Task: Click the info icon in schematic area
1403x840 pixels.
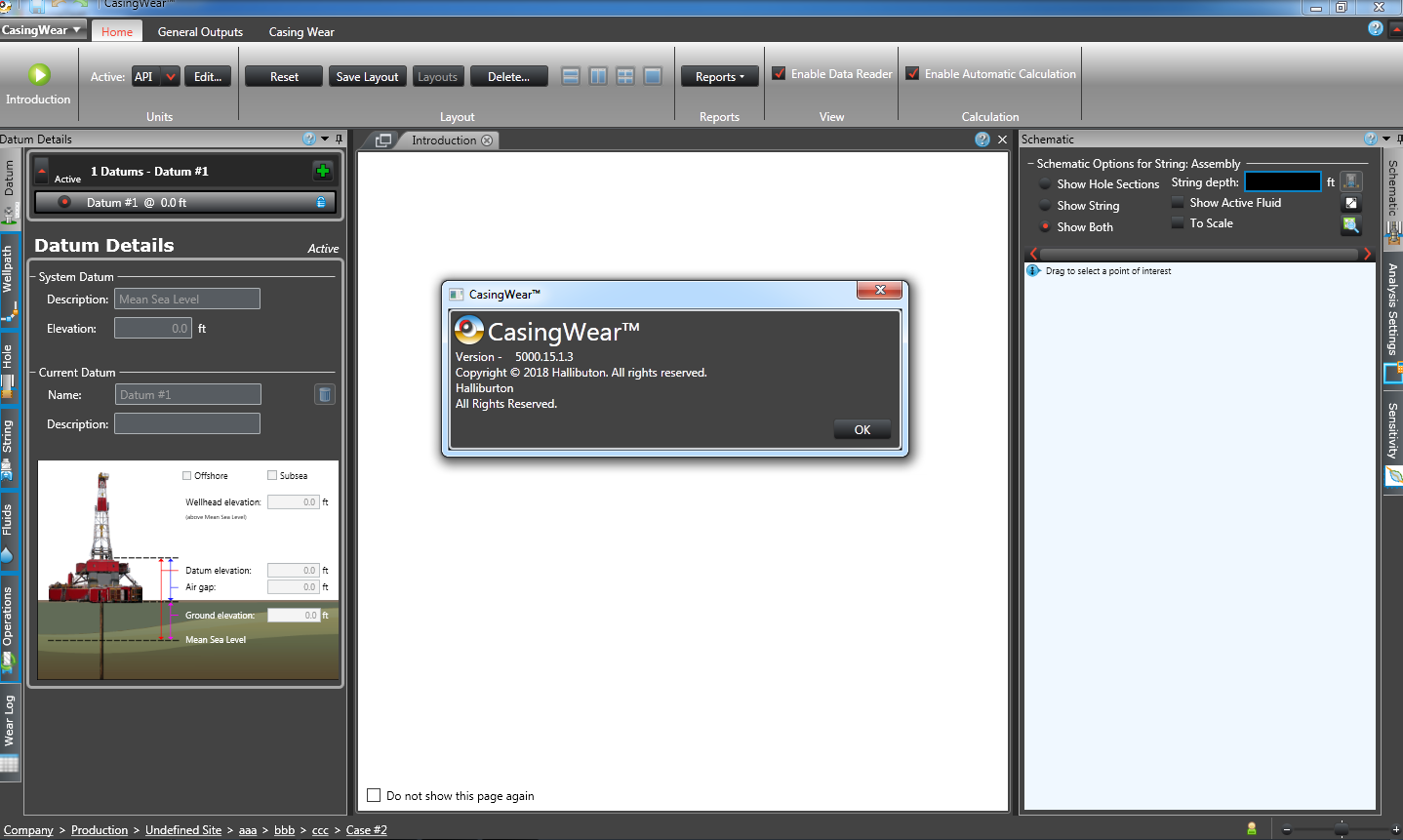Action: (1033, 271)
